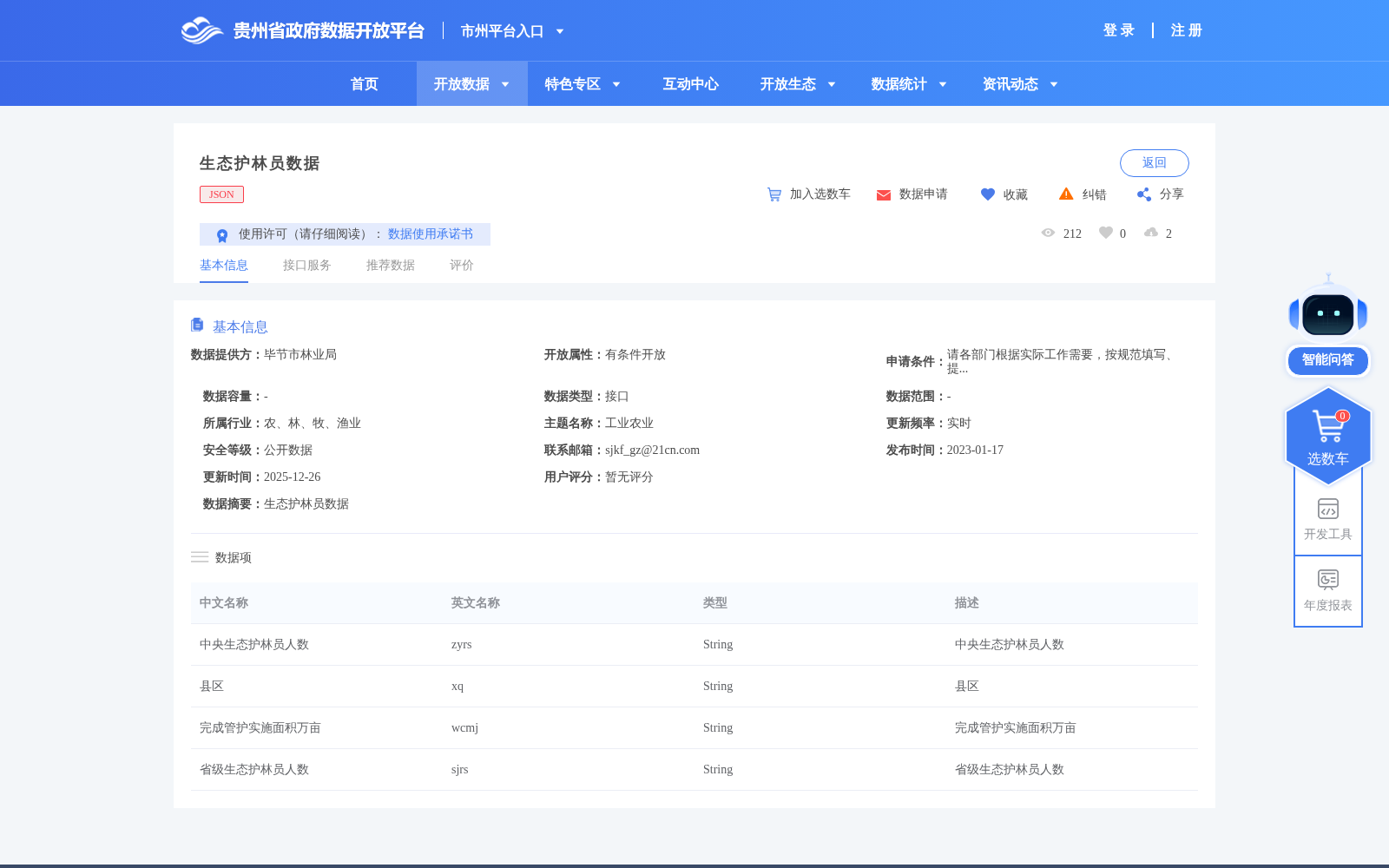
Task: Open the 特色专区 navigation item
Action: (573, 84)
